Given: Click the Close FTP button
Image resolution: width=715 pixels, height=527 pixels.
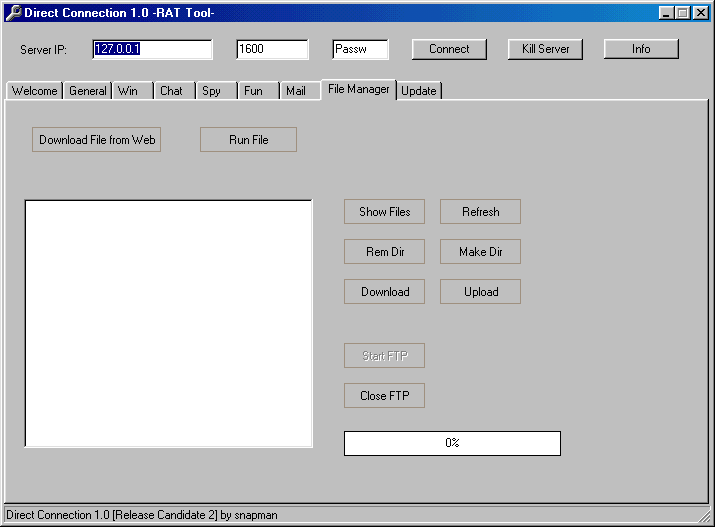Looking at the screenshot, I should click(384, 396).
